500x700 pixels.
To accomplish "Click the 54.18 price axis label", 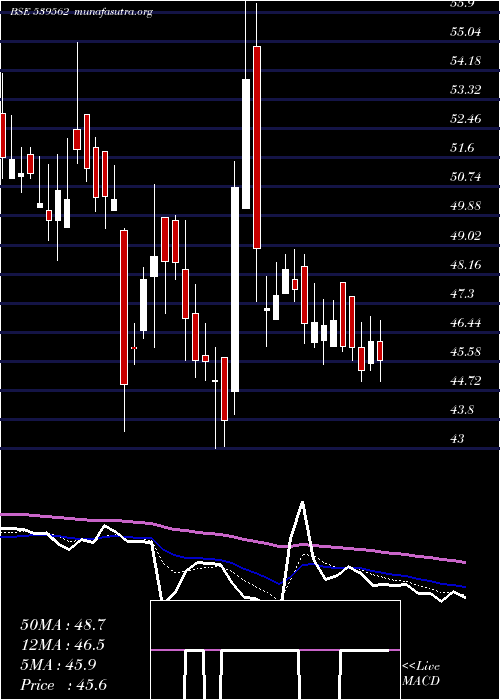I will tap(466, 61).
